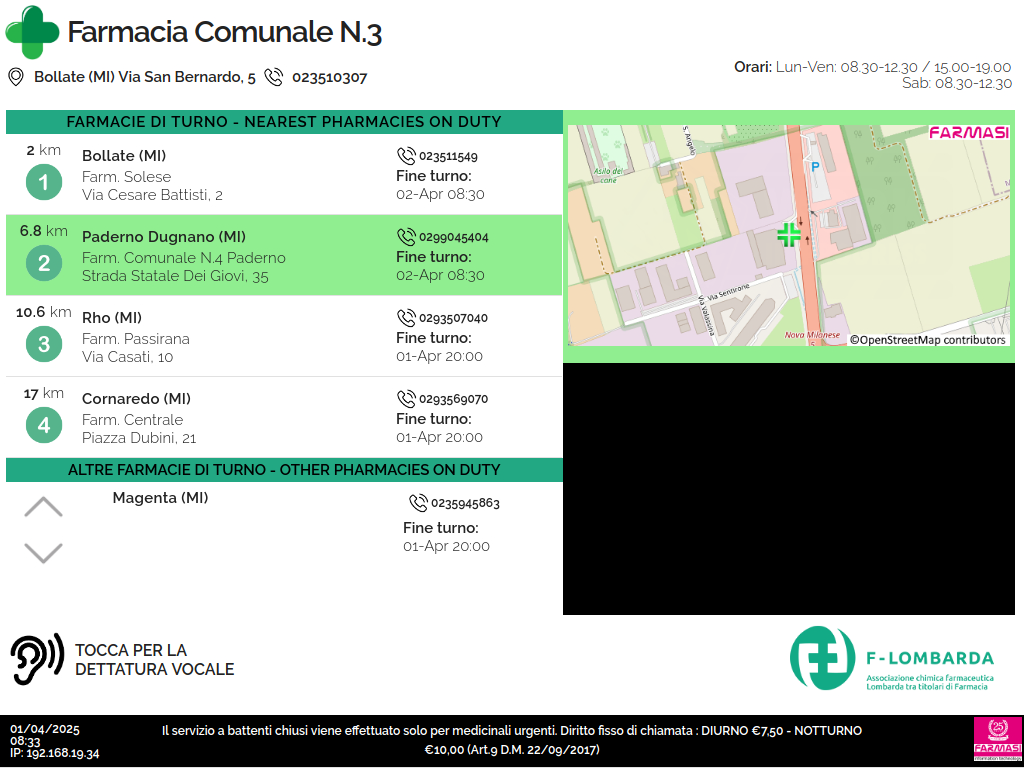The height and width of the screenshot is (768, 1024).
Task: Tap the ear voice dictation icon
Action: pos(37,659)
